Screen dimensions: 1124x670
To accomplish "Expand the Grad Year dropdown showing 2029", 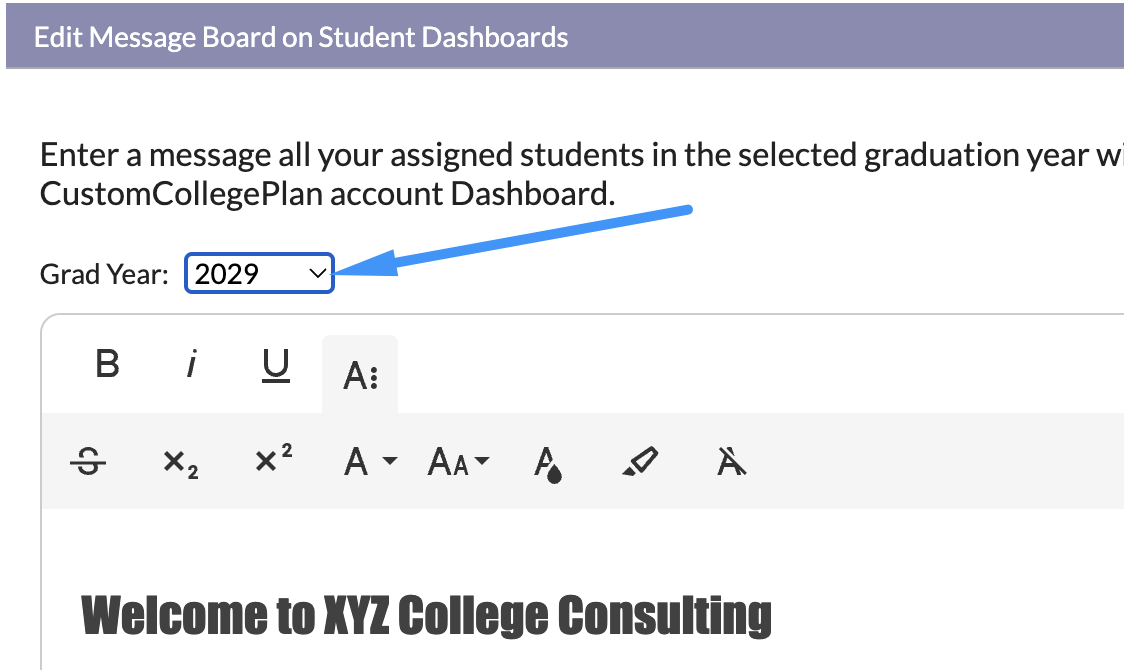I will 259,273.
